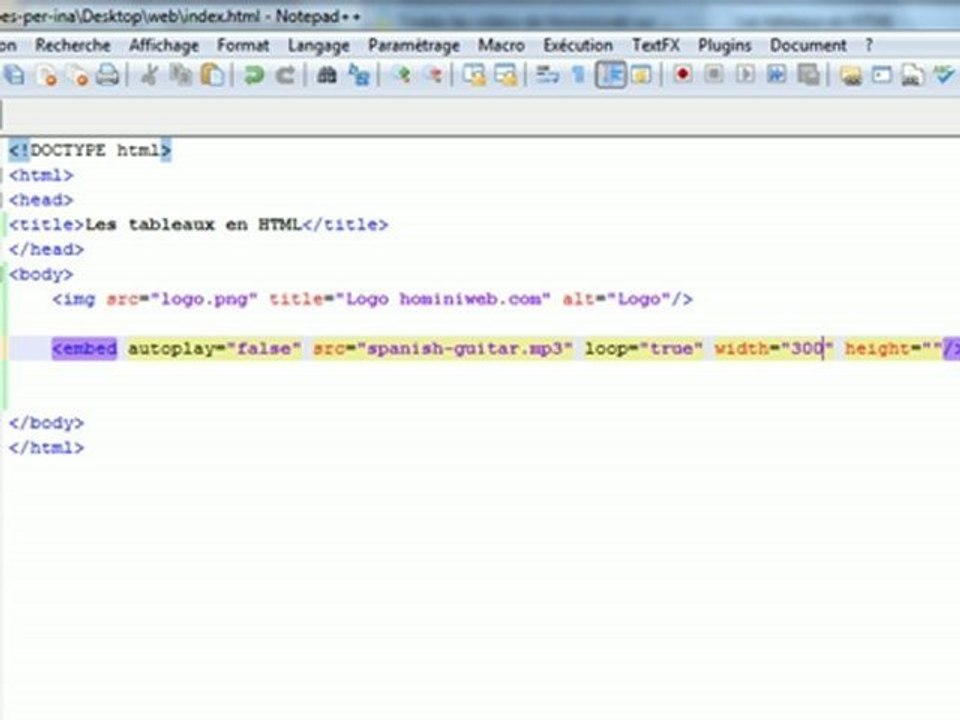This screenshot has height=720, width=960.
Task: Toggle the Word Wrap icon
Action: tap(547, 75)
